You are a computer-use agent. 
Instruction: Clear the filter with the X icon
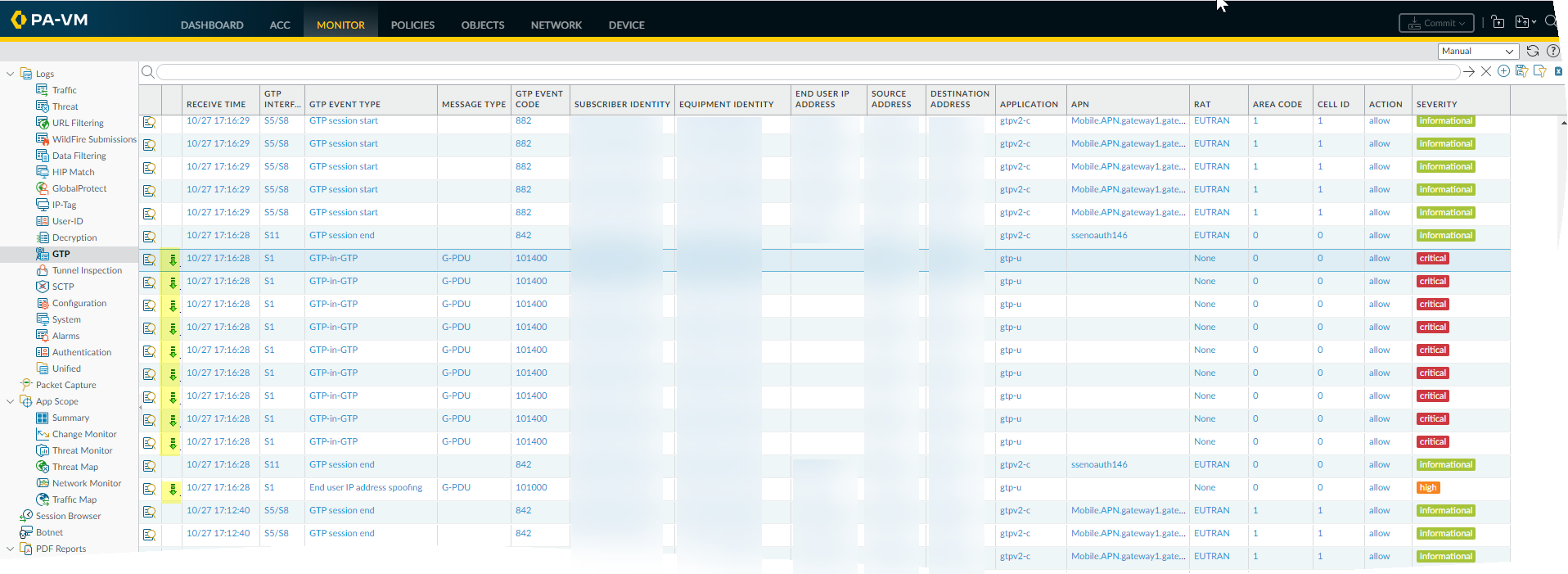point(1486,72)
